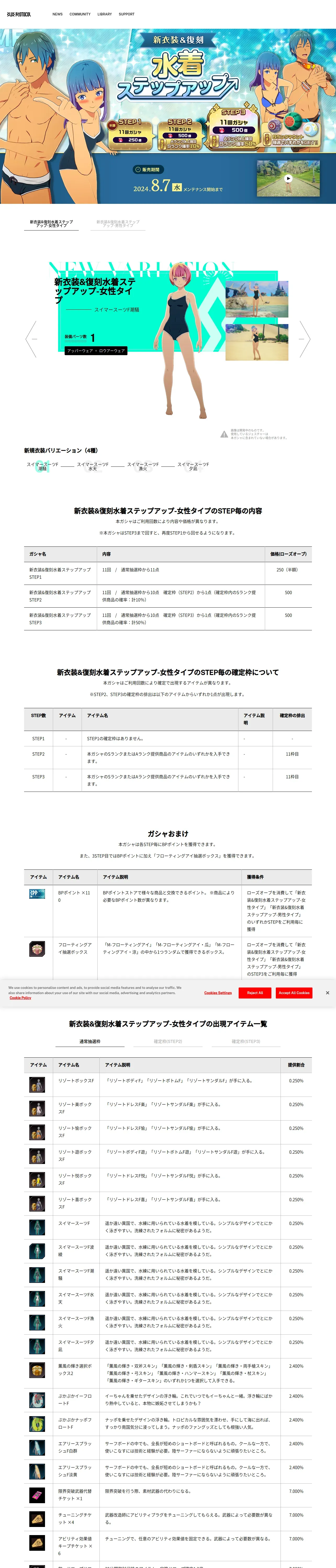This screenshot has width=336, height=1568.
Task: Close the cookie consent banner
Action: pyautogui.click(x=327, y=993)
